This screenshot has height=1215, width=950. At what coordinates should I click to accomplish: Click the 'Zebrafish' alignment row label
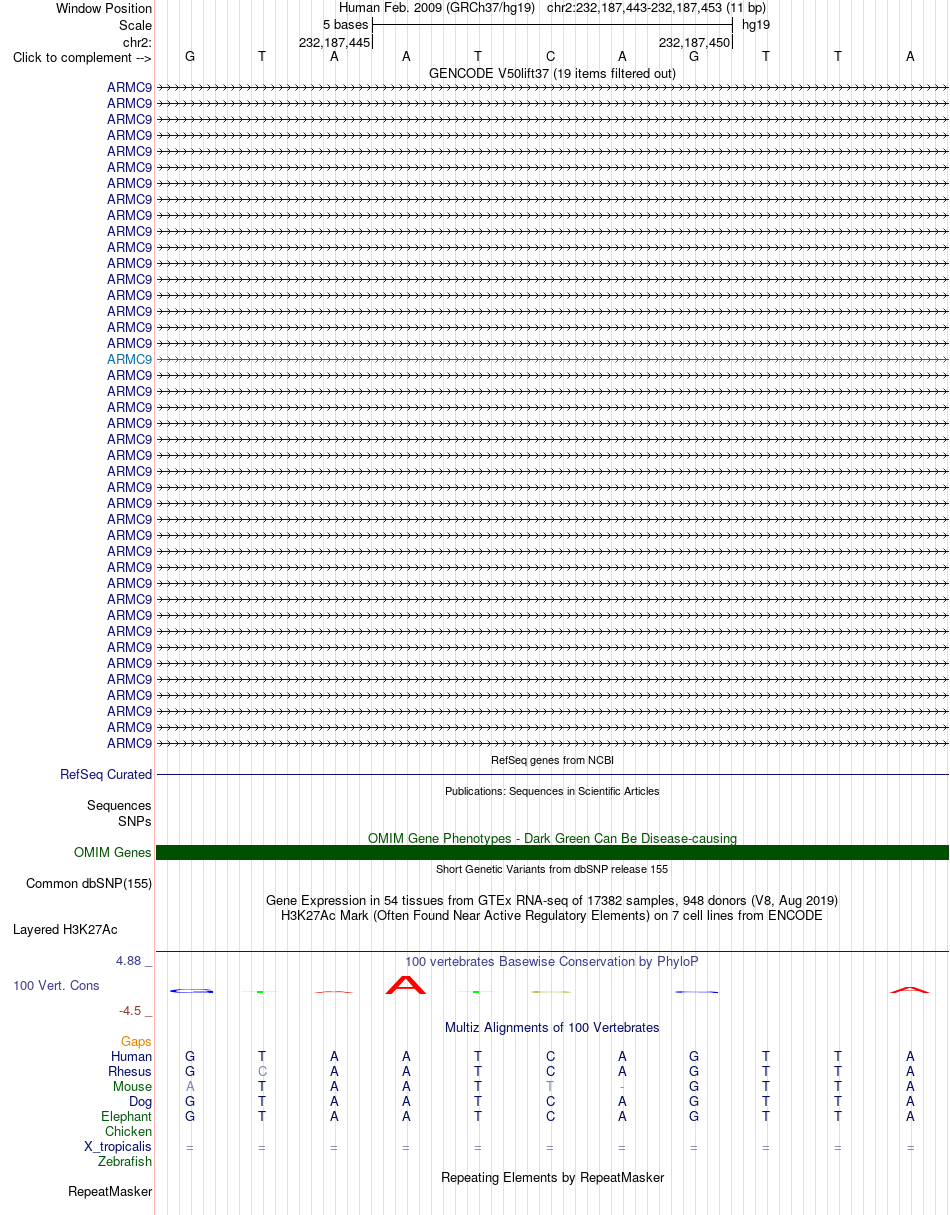point(125,1161)
